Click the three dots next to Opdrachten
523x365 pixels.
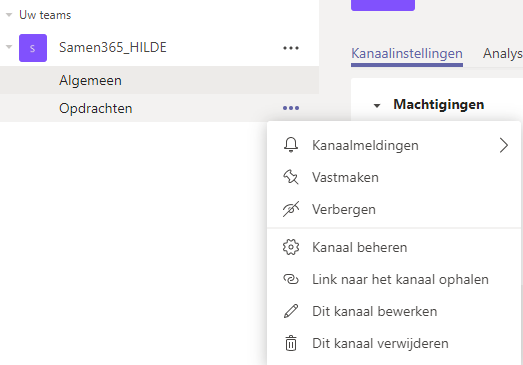click(x=291, y=108)
